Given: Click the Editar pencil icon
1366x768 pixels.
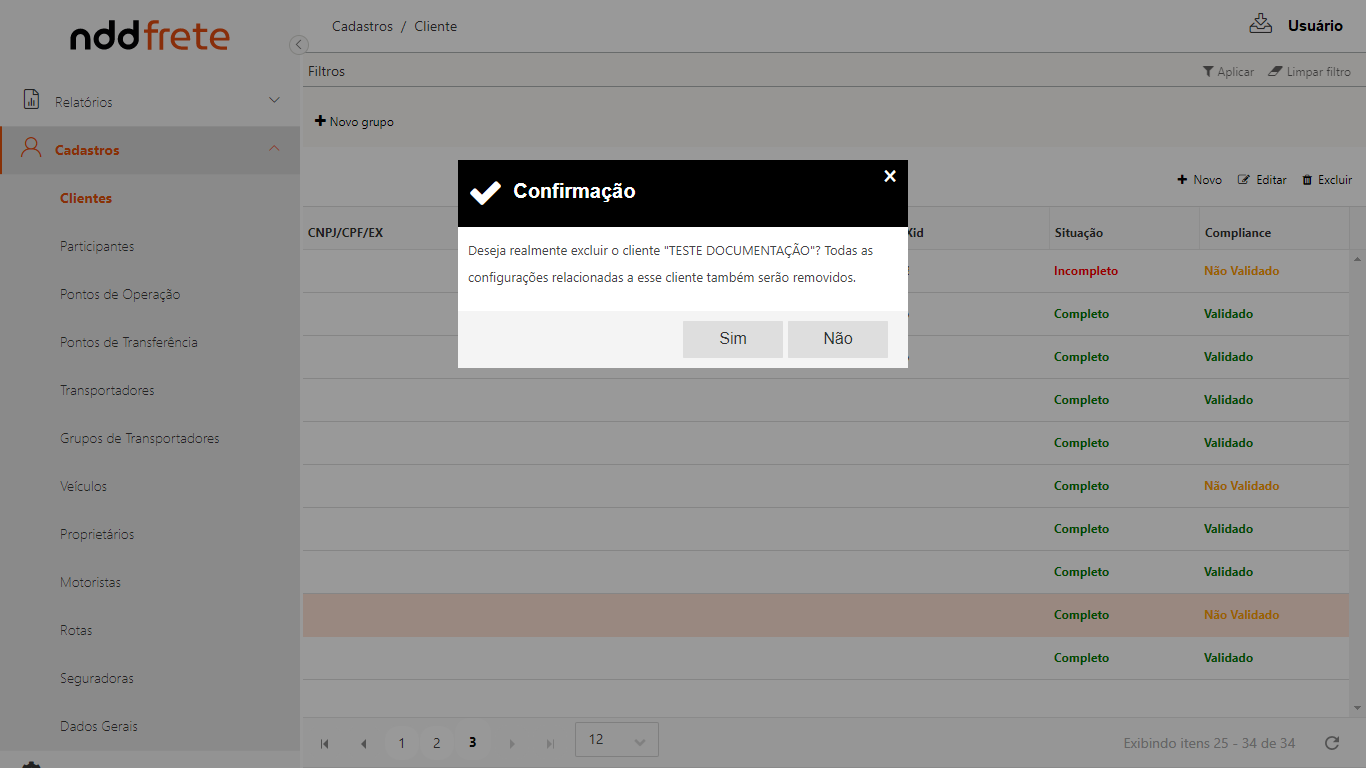Looking at the screenshot, I should tap(1244, 180).
